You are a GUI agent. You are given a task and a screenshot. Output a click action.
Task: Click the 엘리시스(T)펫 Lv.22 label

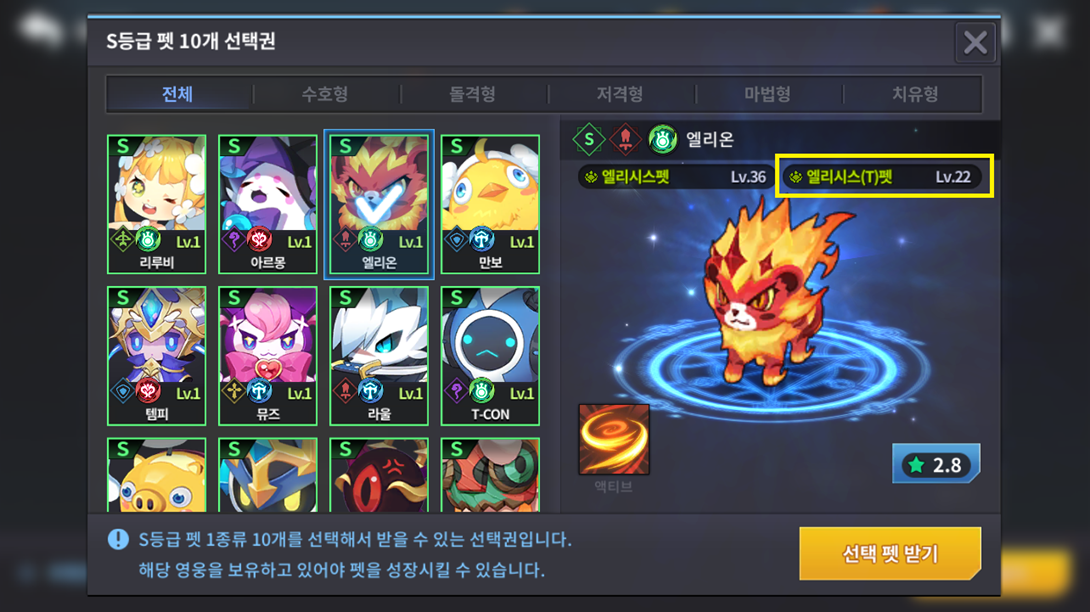tap(884, 177)
